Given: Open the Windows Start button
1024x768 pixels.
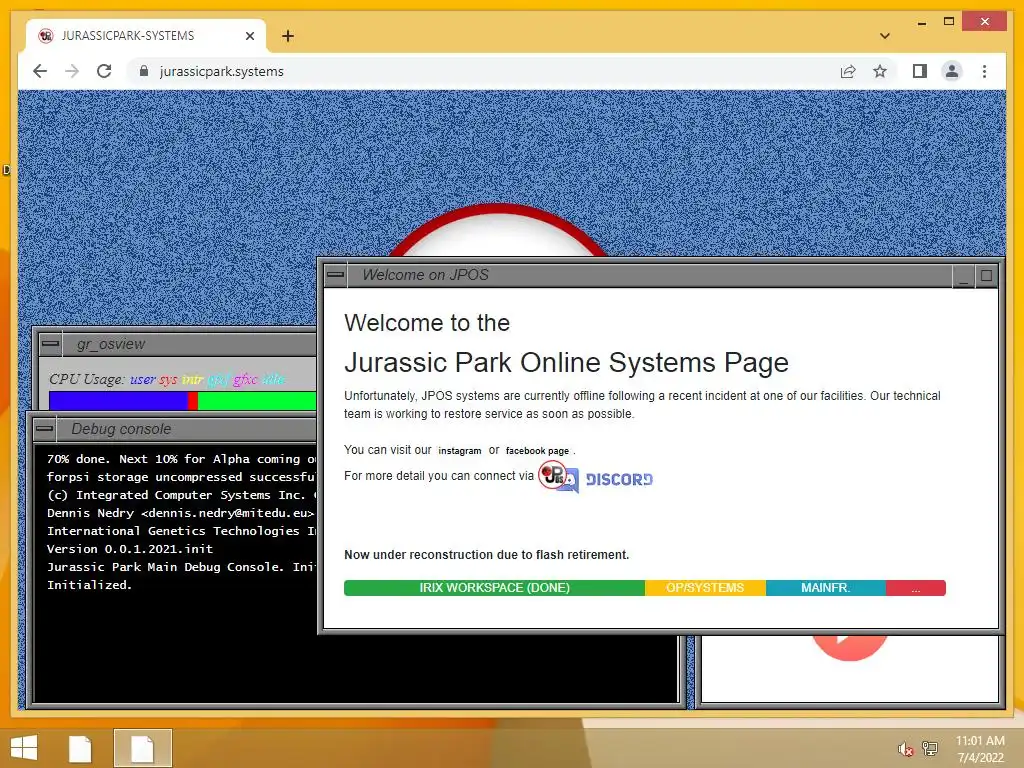Looking at the screenshot, I should coord(24,748).
